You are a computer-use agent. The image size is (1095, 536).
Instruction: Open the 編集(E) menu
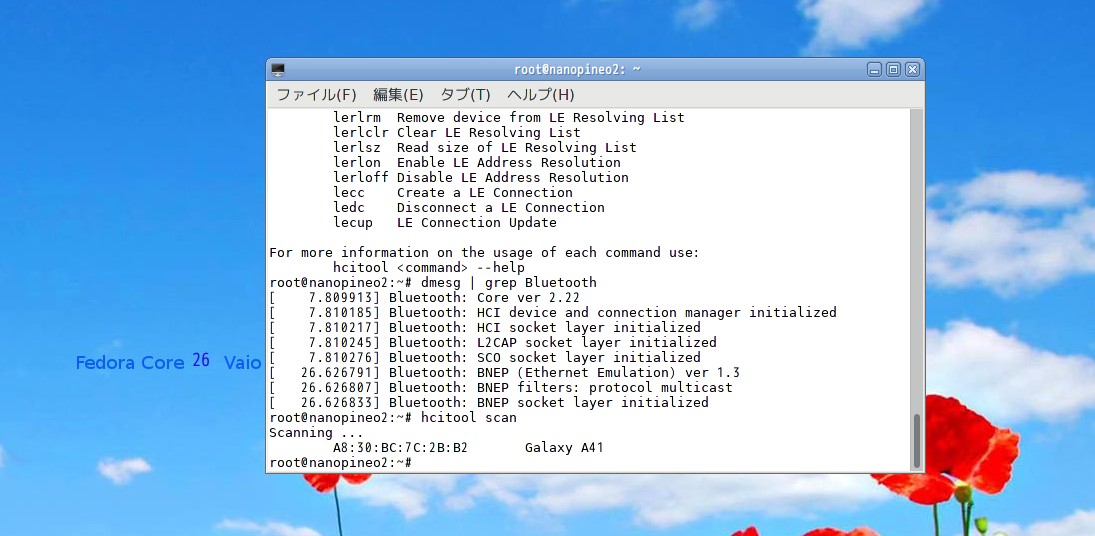pyautogui.click(x=398, y=95)
